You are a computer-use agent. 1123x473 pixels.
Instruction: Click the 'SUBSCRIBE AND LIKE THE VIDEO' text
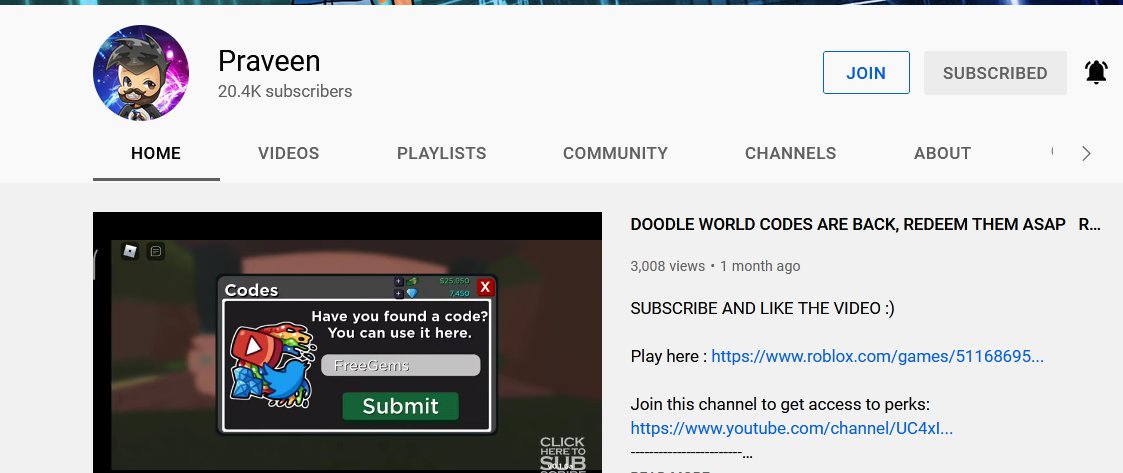point(762,308)
